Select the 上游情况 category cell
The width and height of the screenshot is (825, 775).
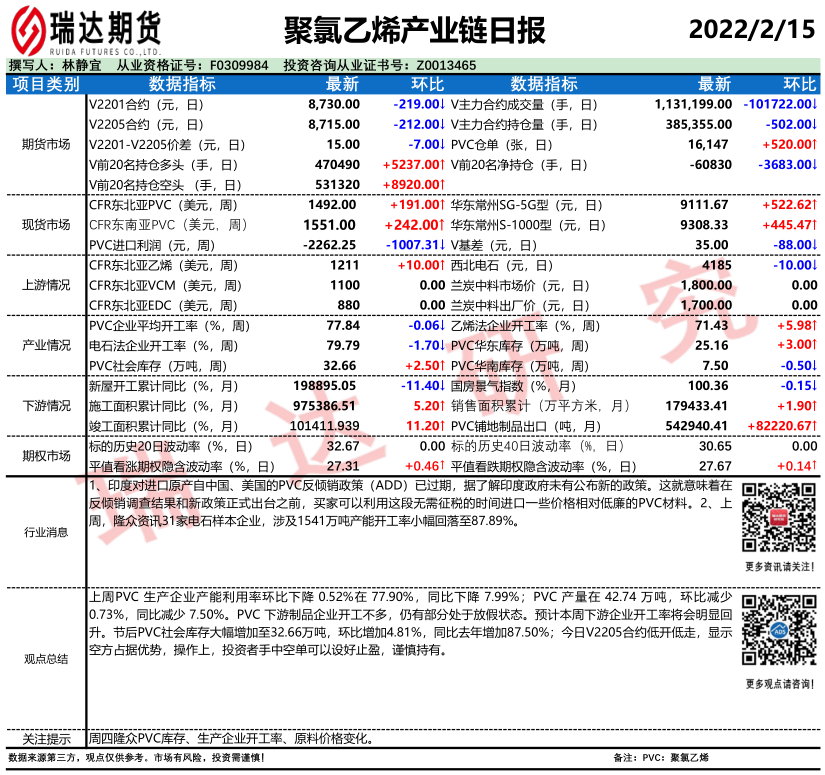coord(46,285)
